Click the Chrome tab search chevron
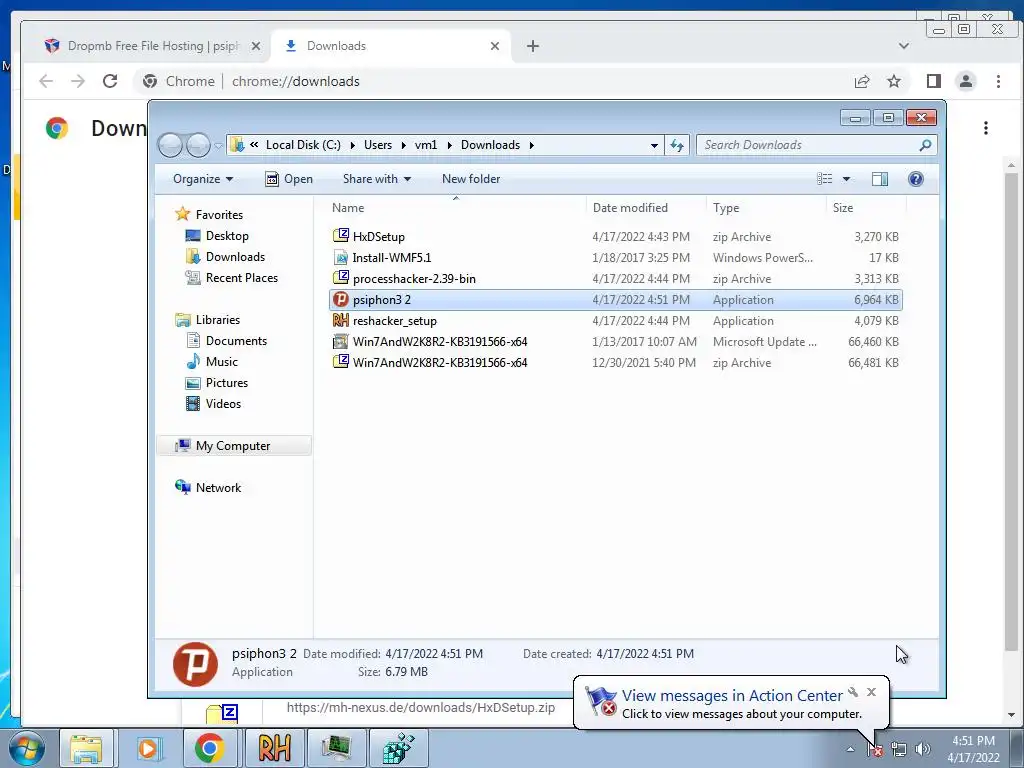The width and height of the screenshot is (1024, 768). click(x=904, y=46)
